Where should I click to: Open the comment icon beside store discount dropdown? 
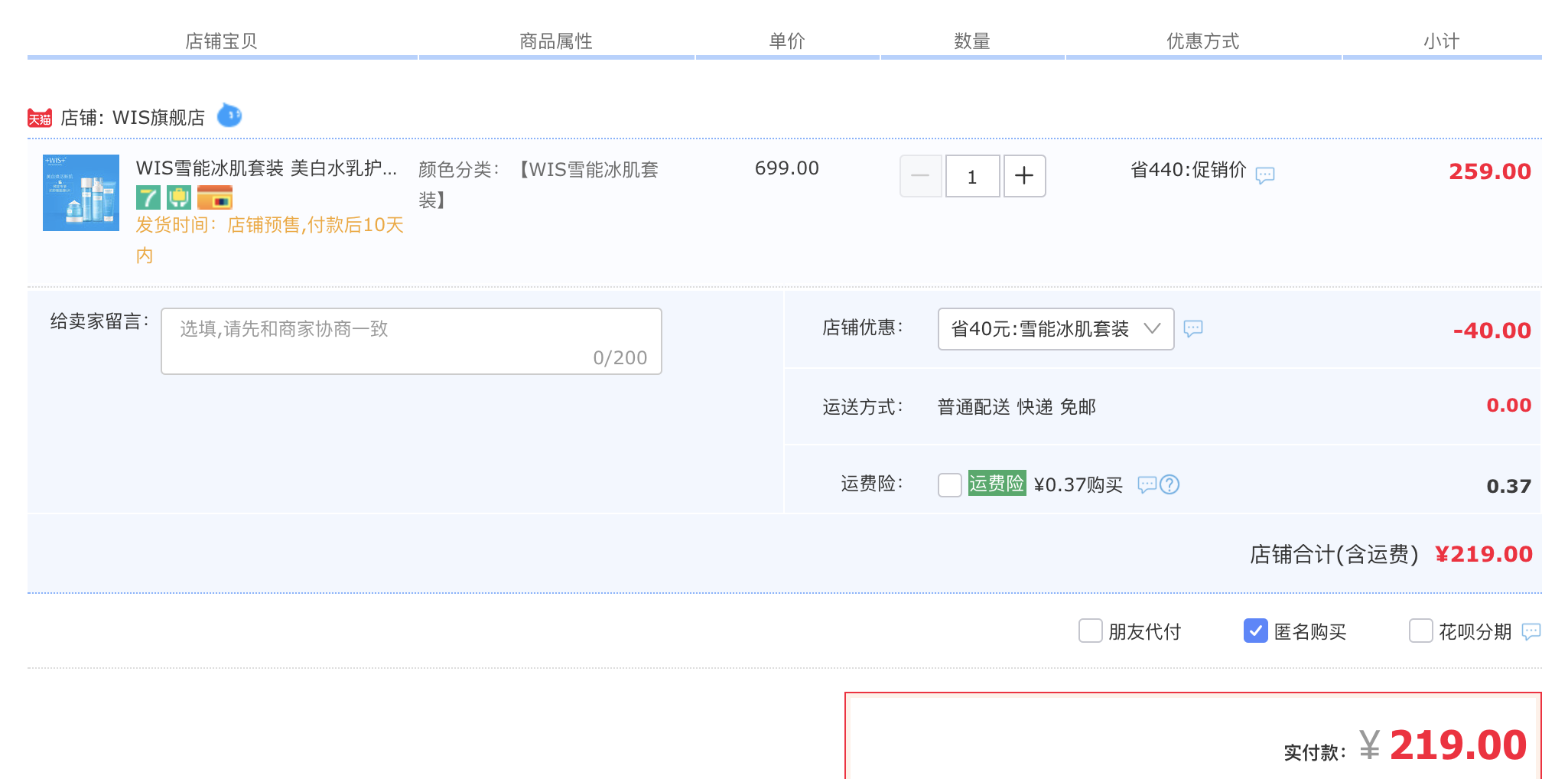(1193, 329)
